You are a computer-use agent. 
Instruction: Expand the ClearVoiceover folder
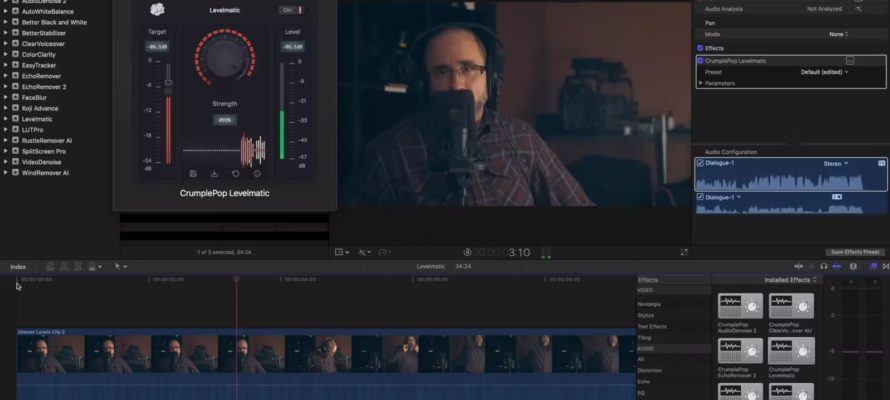[6, 44]
